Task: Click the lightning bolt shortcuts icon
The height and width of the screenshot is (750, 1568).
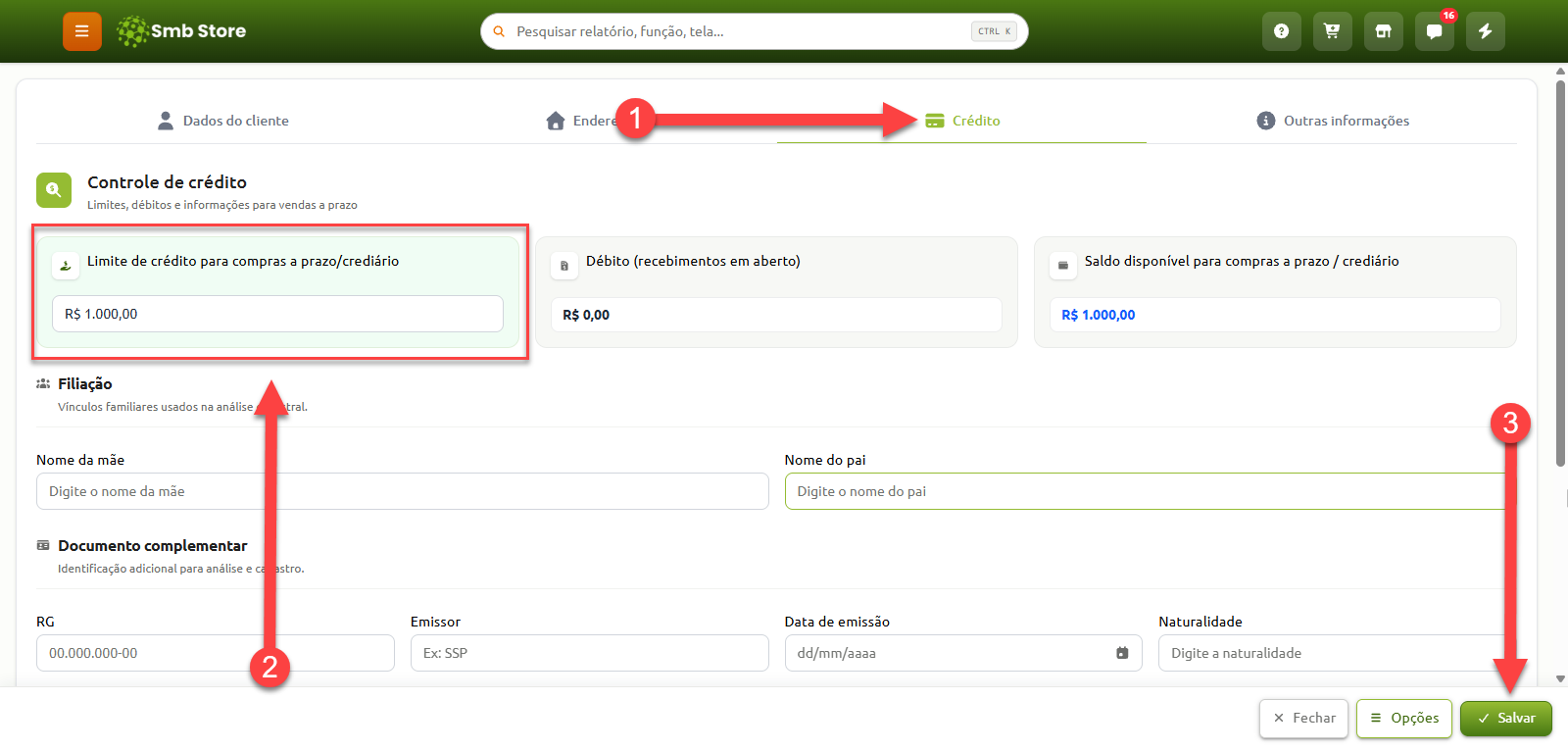Action: (x=1486, y=31)
